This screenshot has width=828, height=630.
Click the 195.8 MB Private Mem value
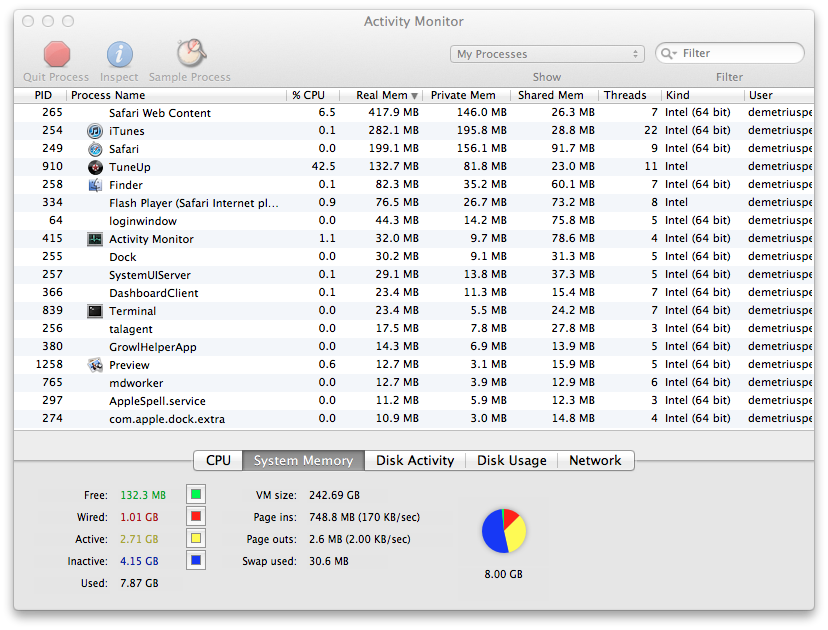(x=482, y=130)
